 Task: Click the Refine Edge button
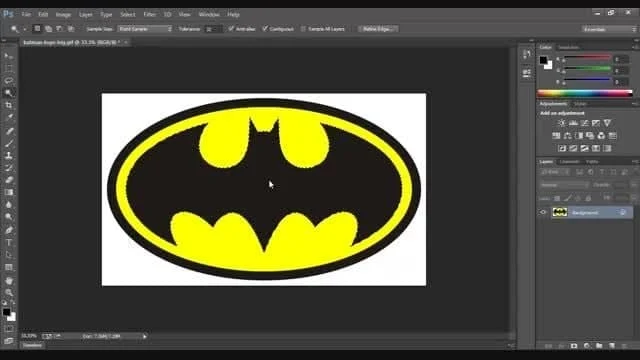[378, 29]
